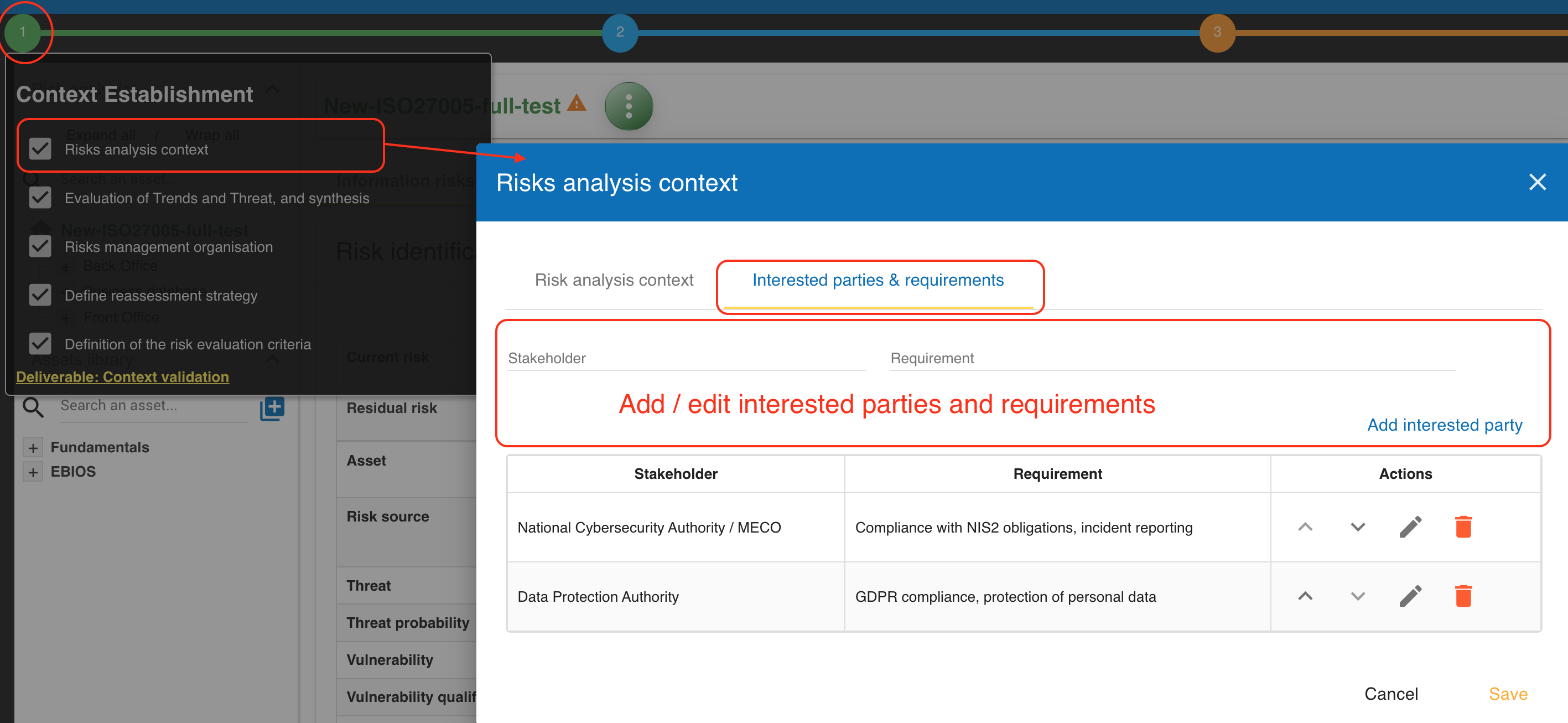Image resolution: width=1568 pixels, height=723 pixels.
Task: Click the Residual risk row label
Action: (391, 408)
